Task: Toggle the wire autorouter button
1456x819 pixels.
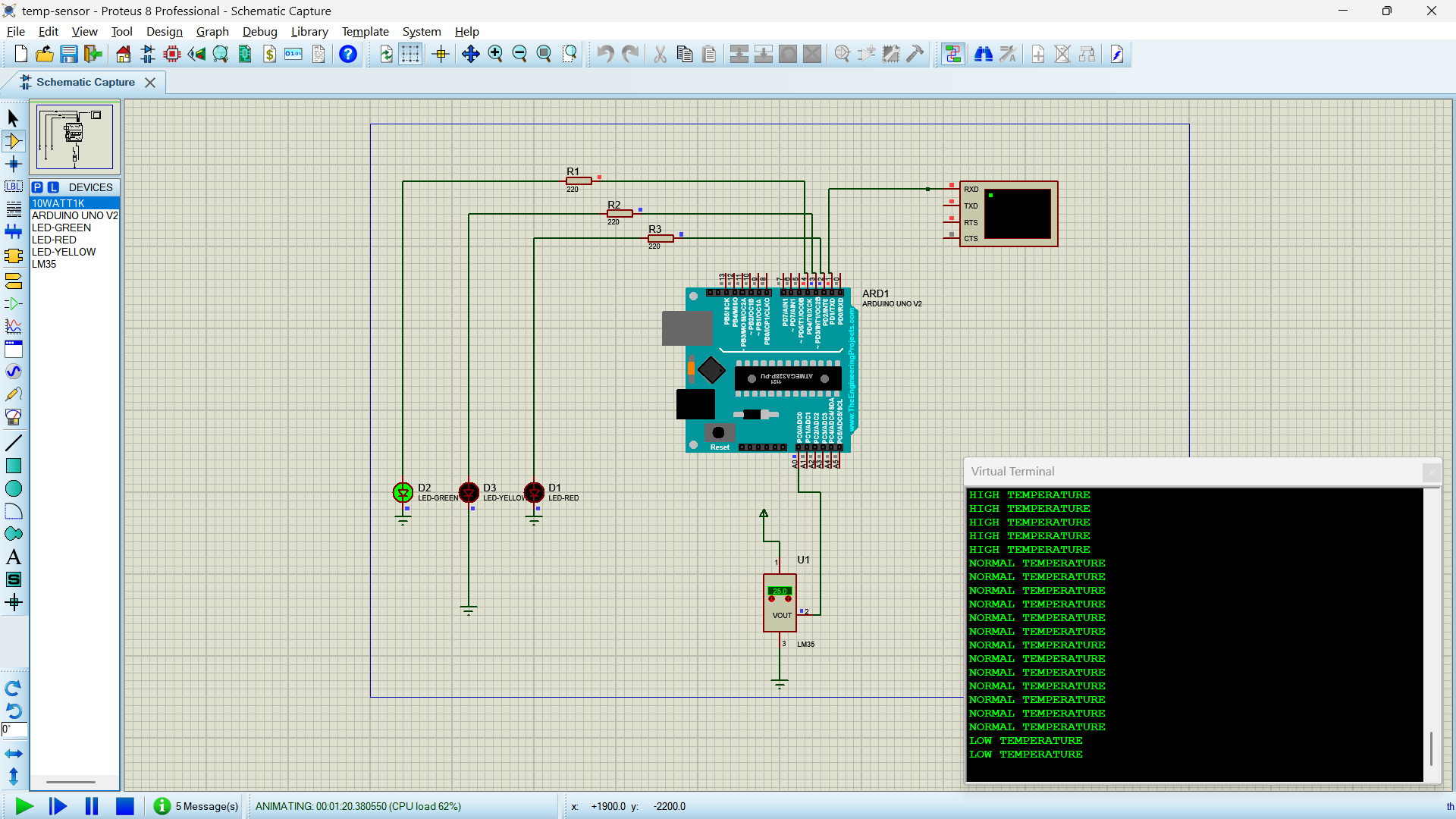Action: [953, 54]
